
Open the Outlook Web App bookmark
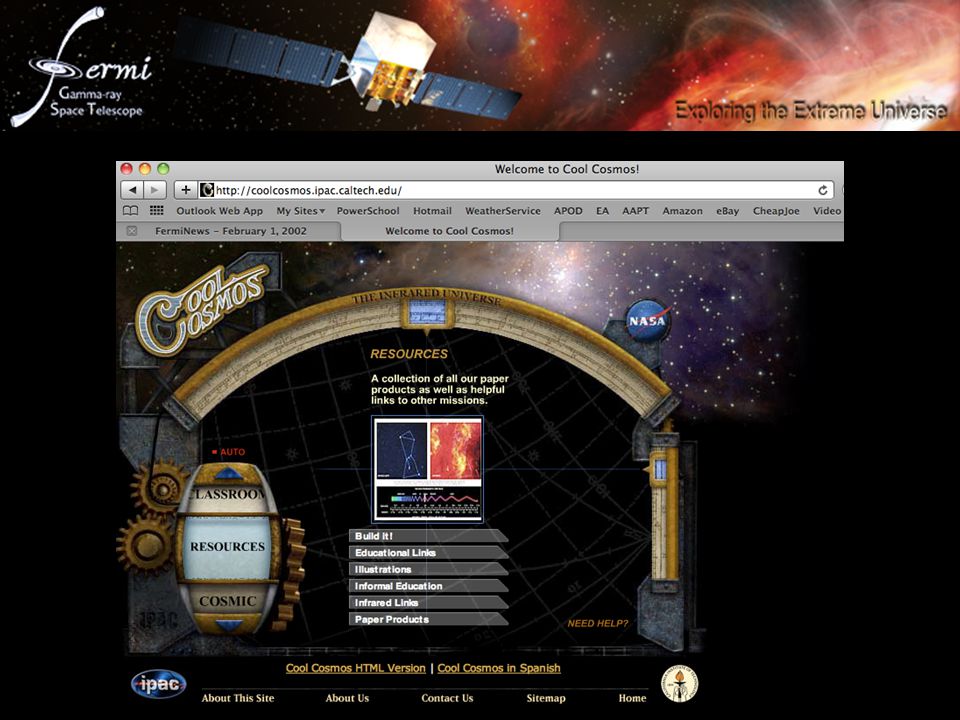(219, 211)
